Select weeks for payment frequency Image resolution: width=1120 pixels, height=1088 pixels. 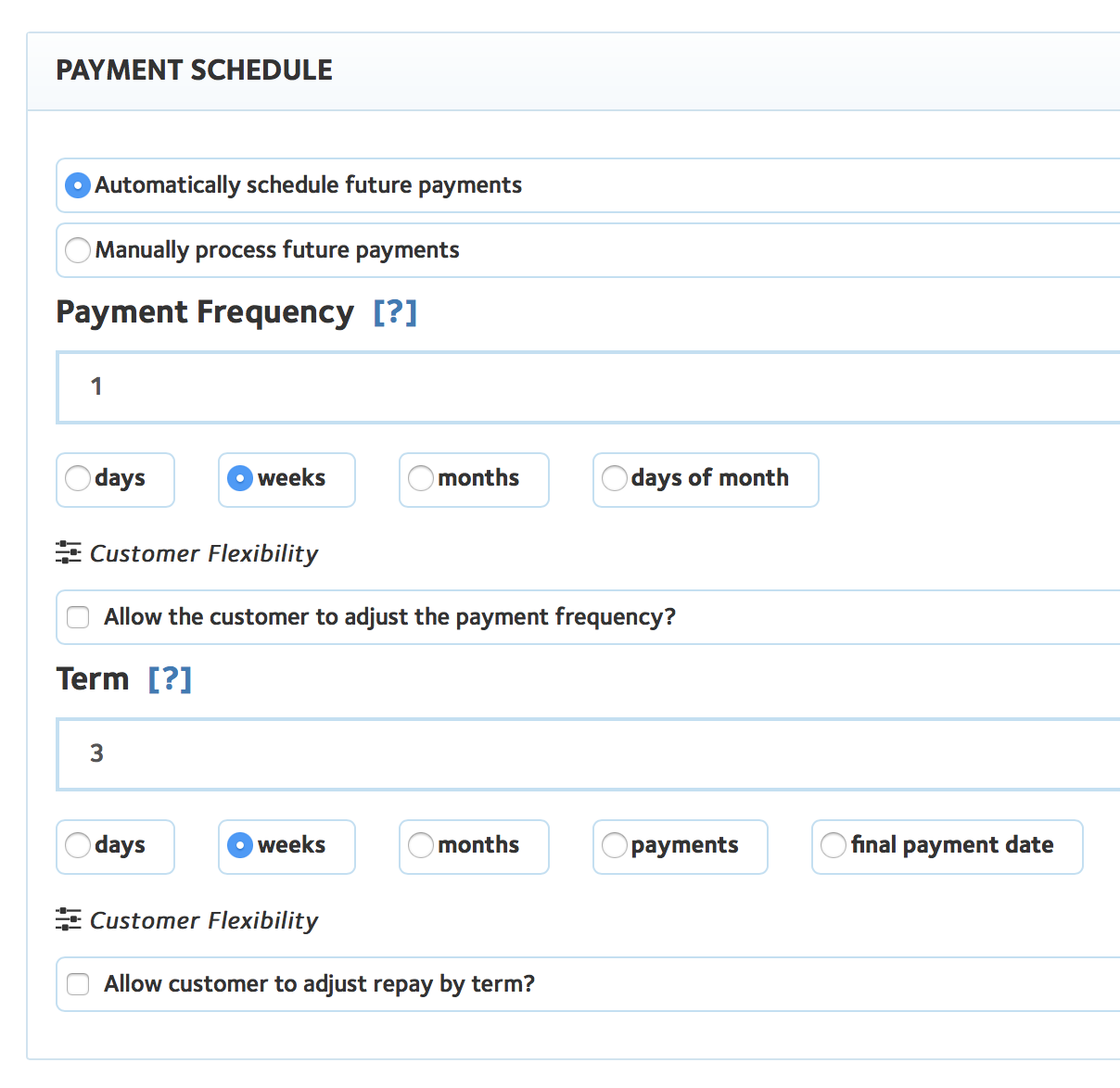tap(240, 478)
